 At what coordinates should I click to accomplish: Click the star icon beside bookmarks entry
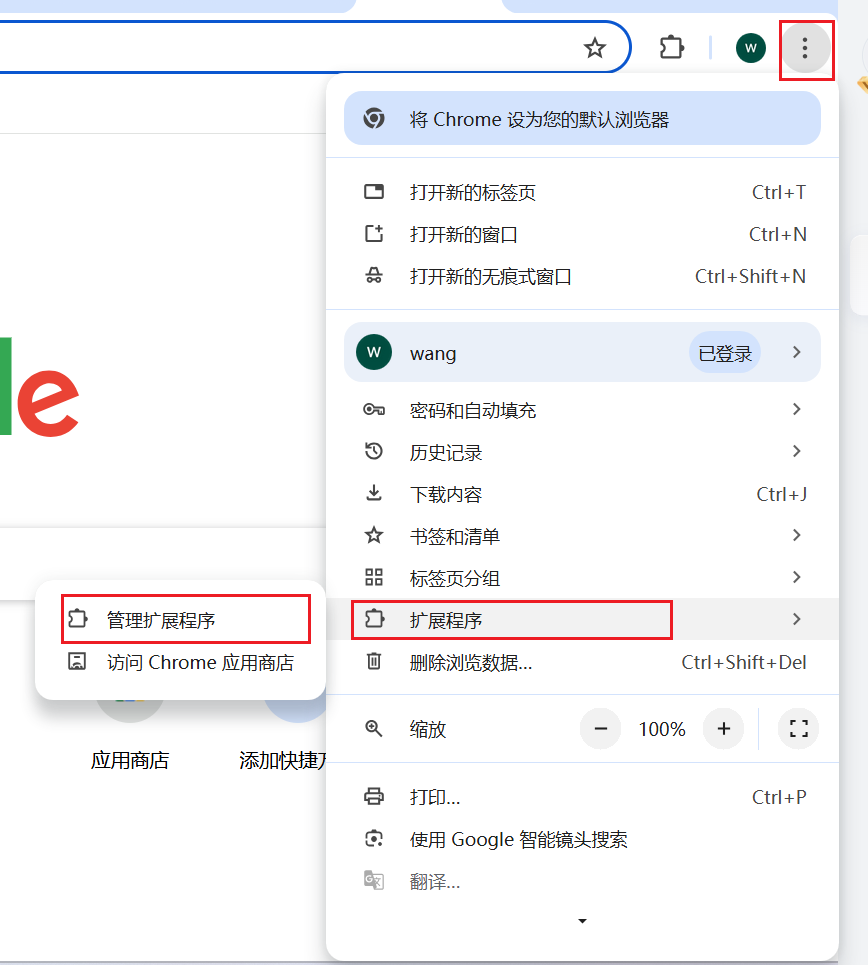coord(374,535)
